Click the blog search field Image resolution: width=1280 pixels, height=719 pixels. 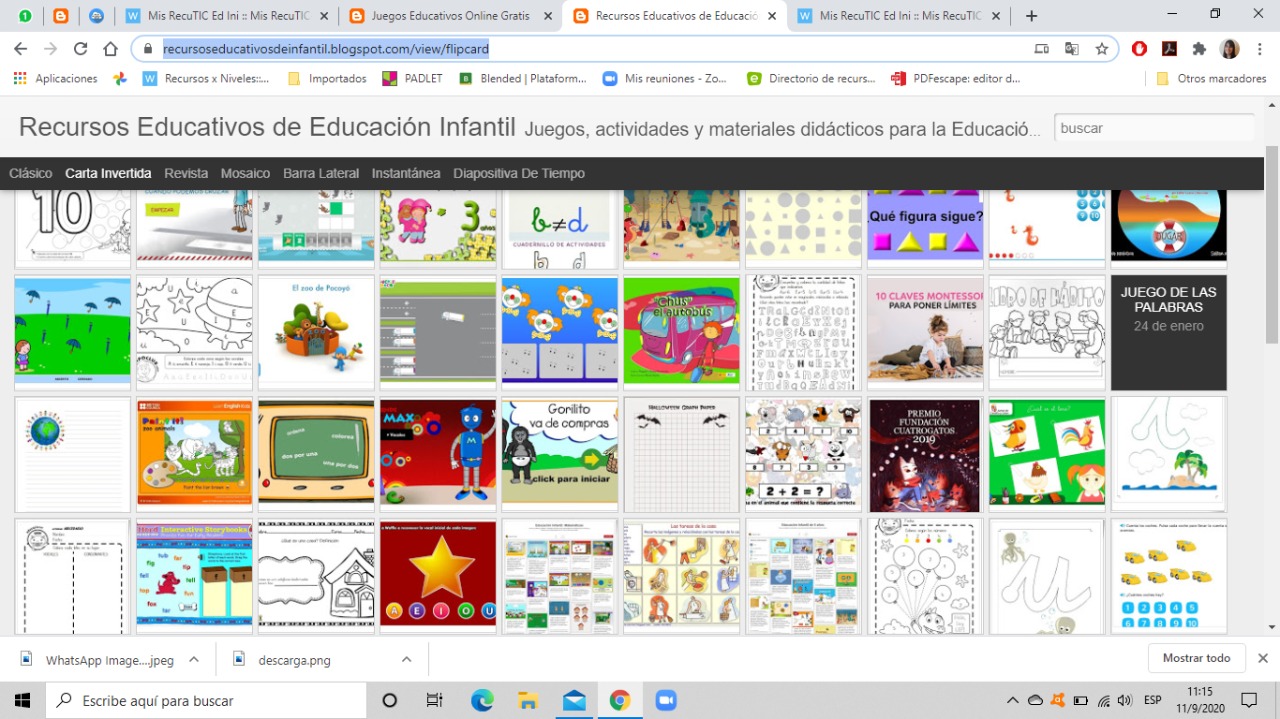(x=1153, y=128)
